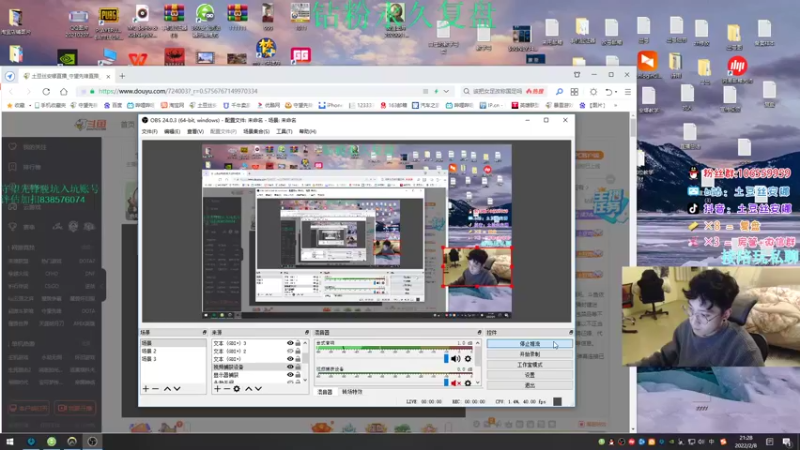800x450 pixels.
Task: Switch to the 转场特效 tab
Action: click(352, 392)
